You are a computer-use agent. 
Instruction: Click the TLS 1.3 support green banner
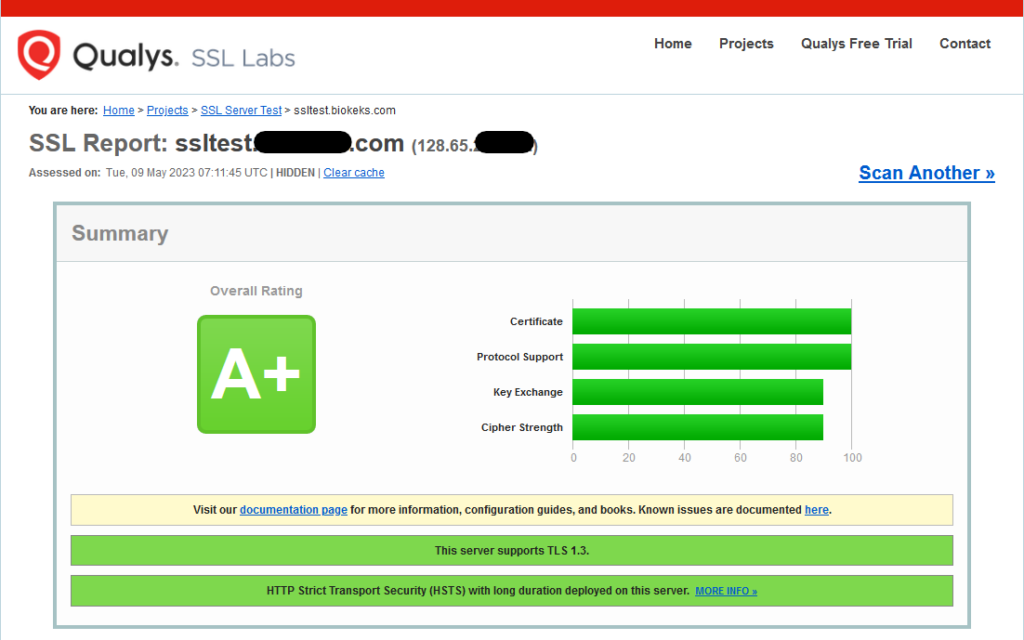point(511,551)
